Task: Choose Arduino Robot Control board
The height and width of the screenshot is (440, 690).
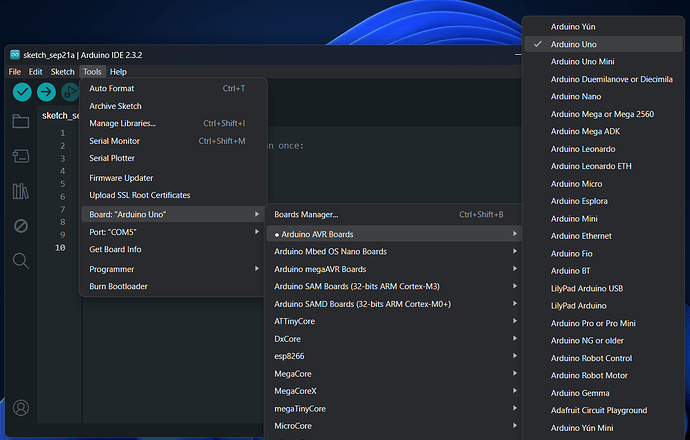Action: [603, 358]
